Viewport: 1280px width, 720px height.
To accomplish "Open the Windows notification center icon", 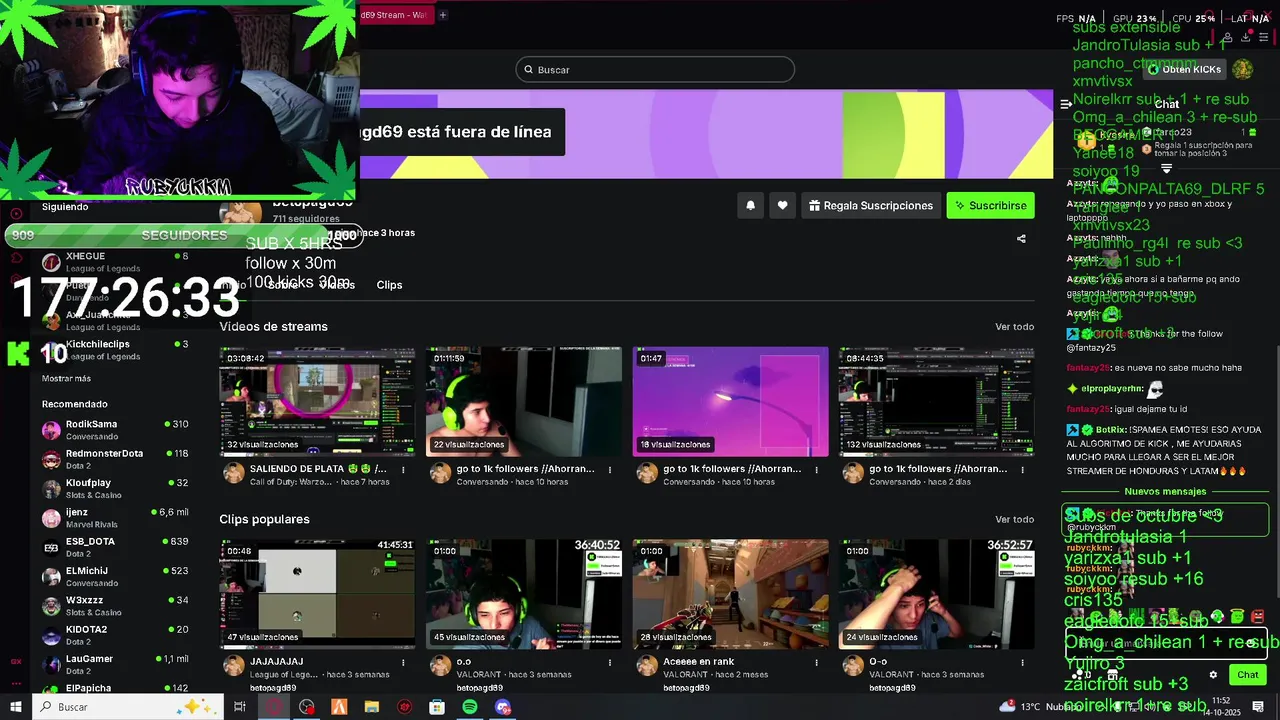I will click(x=1258, y=707).
